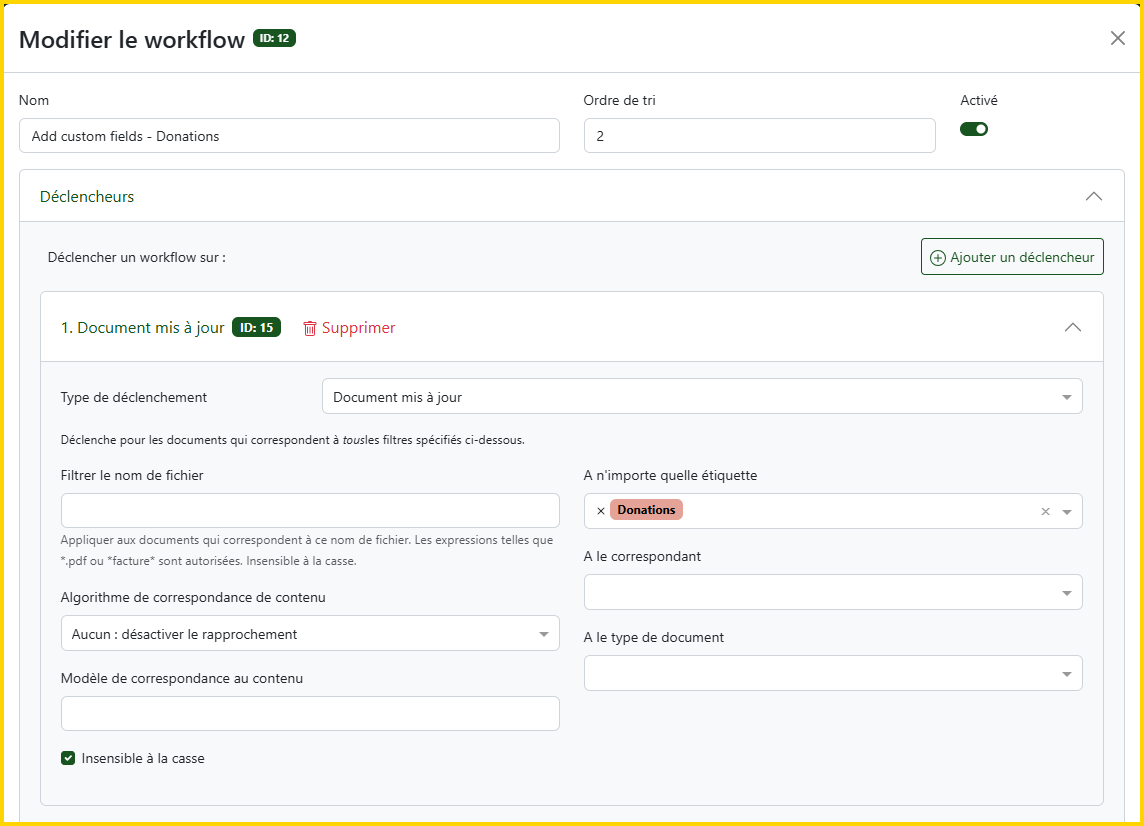Viewport: 1144px width, 826px height.
Task: Click the Déclencheurs section header title
Action: [87, 197]
